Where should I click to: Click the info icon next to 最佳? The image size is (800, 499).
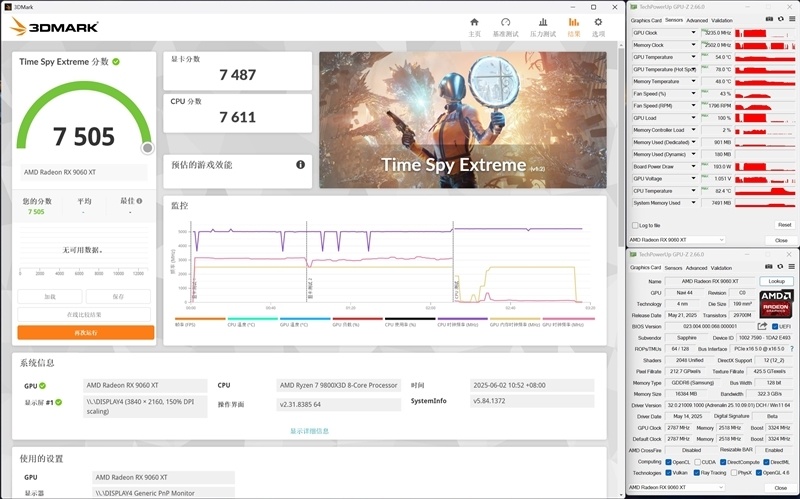[x=139, y=201]
